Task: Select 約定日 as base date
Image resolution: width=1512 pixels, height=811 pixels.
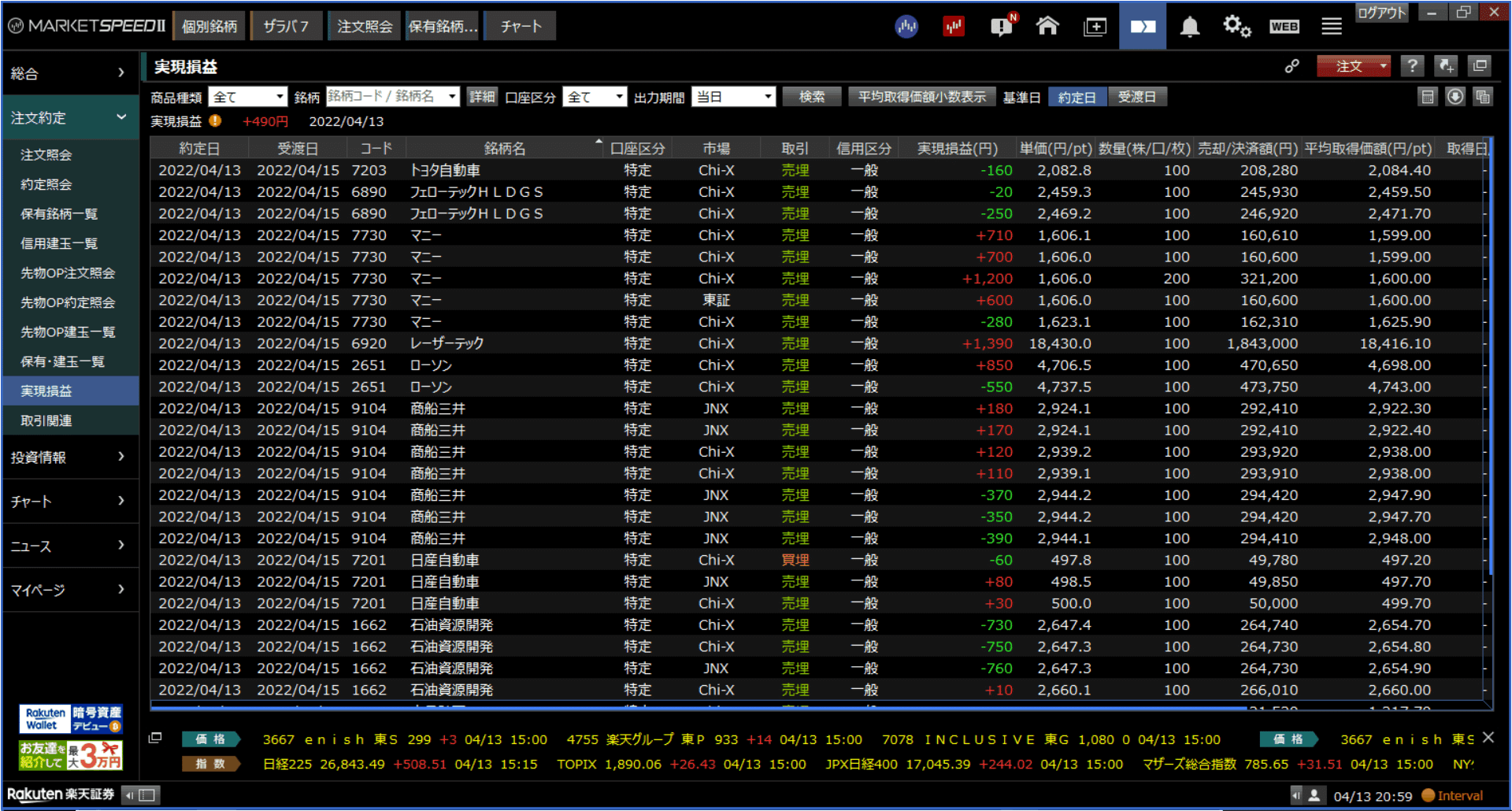Action: (1077, 97)
